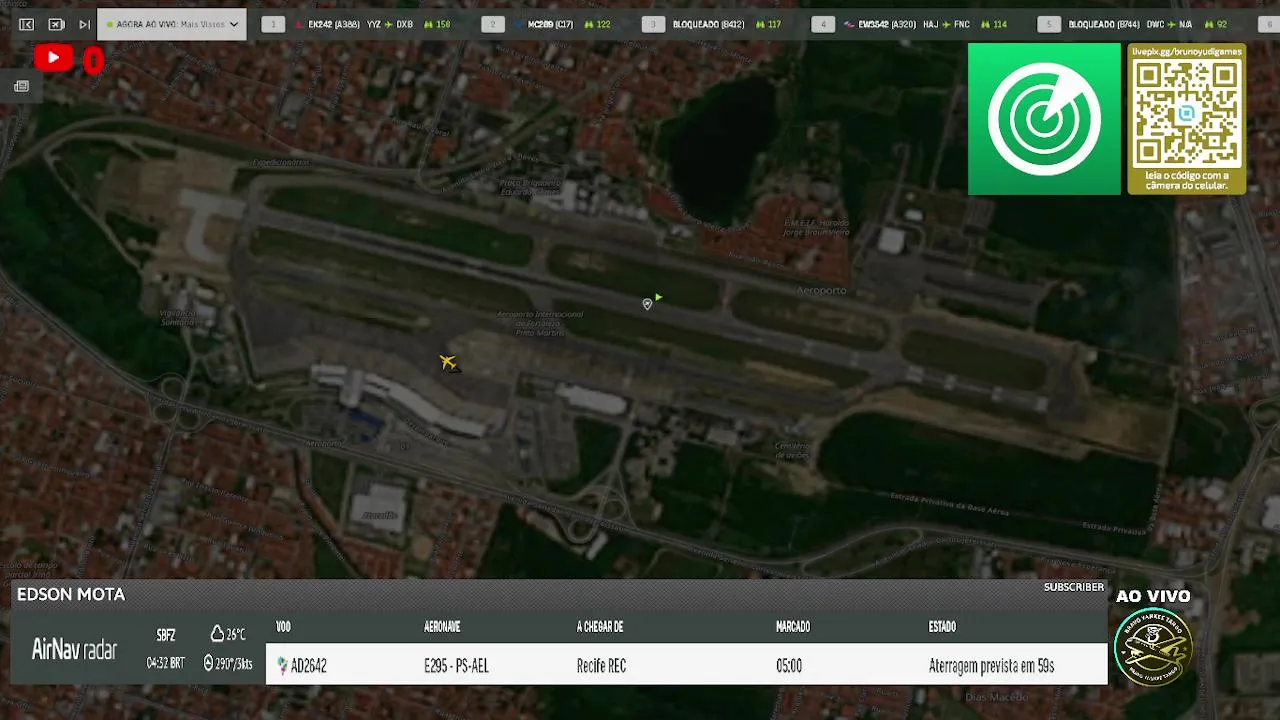Viewport: 1280px width, 720px height.
Task: Click the 26°C temperature weather icon
Action: [x=217, y=634]
